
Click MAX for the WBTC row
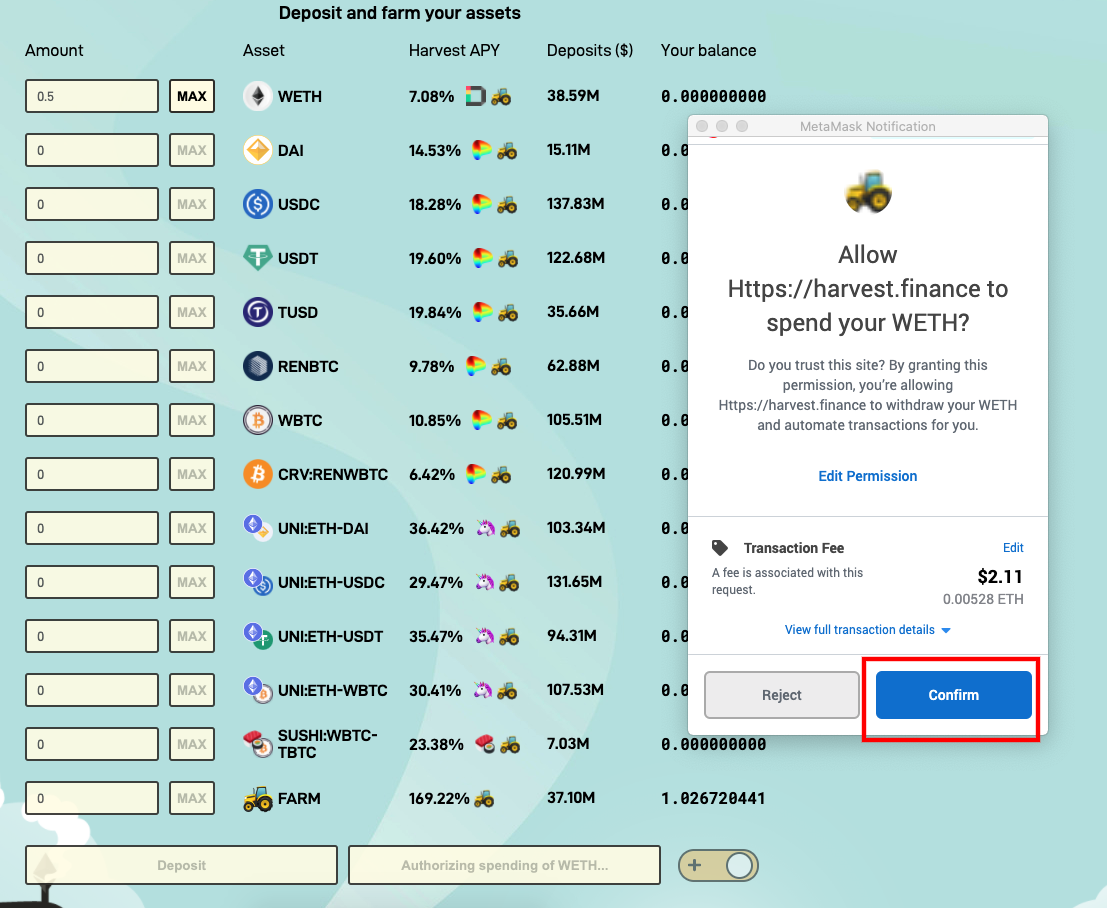[x=192, y=420]
